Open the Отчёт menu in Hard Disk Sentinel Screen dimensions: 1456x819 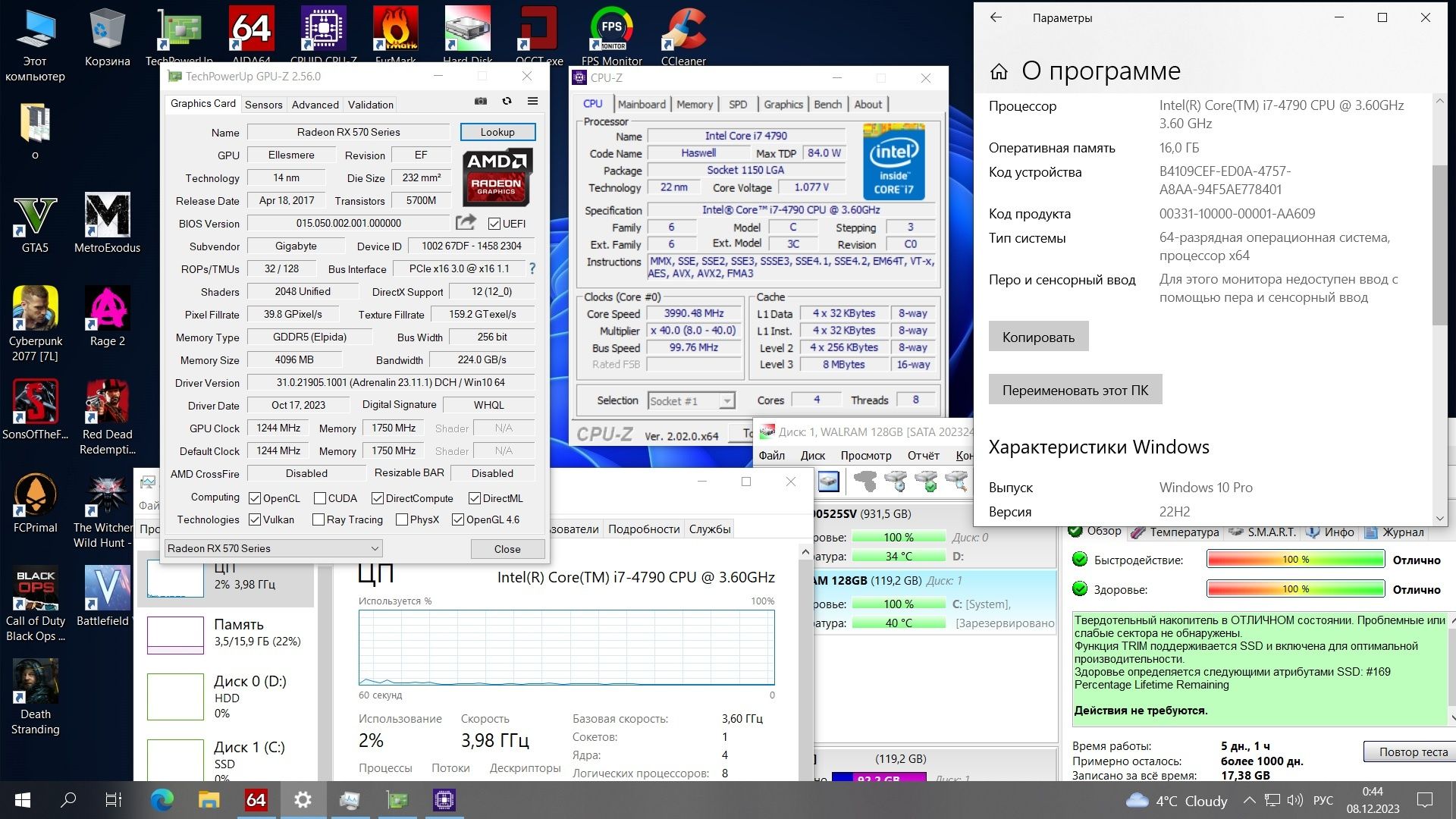coord(923,455)
